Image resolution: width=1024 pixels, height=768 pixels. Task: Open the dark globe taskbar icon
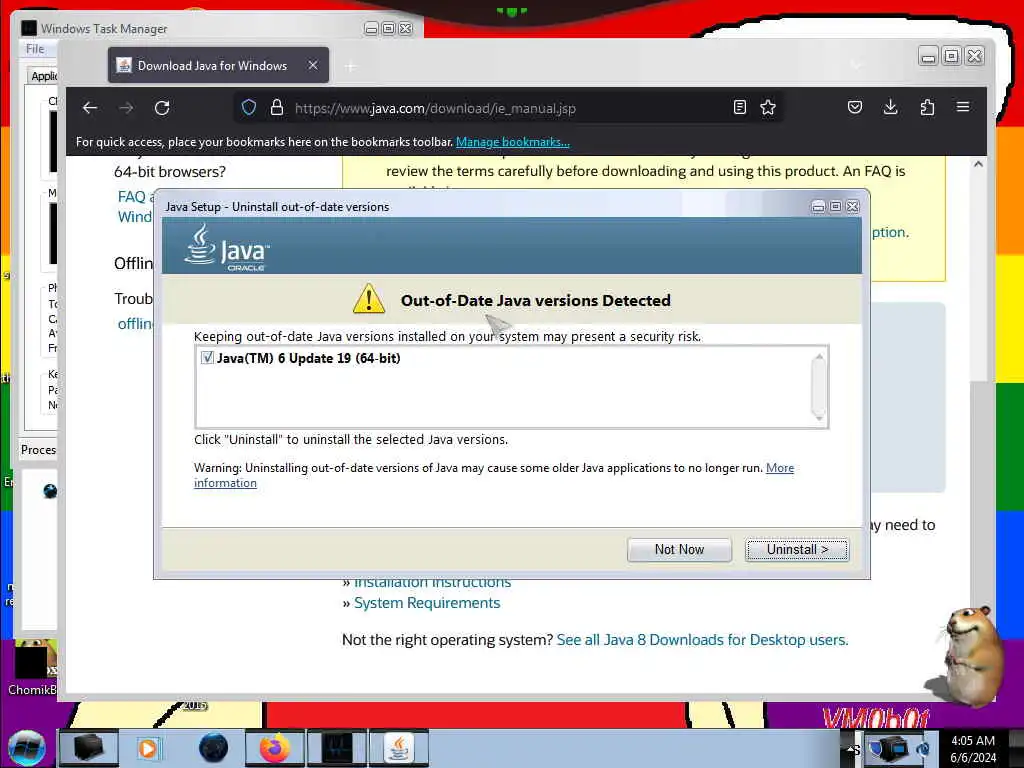click(x=213, y=748)
